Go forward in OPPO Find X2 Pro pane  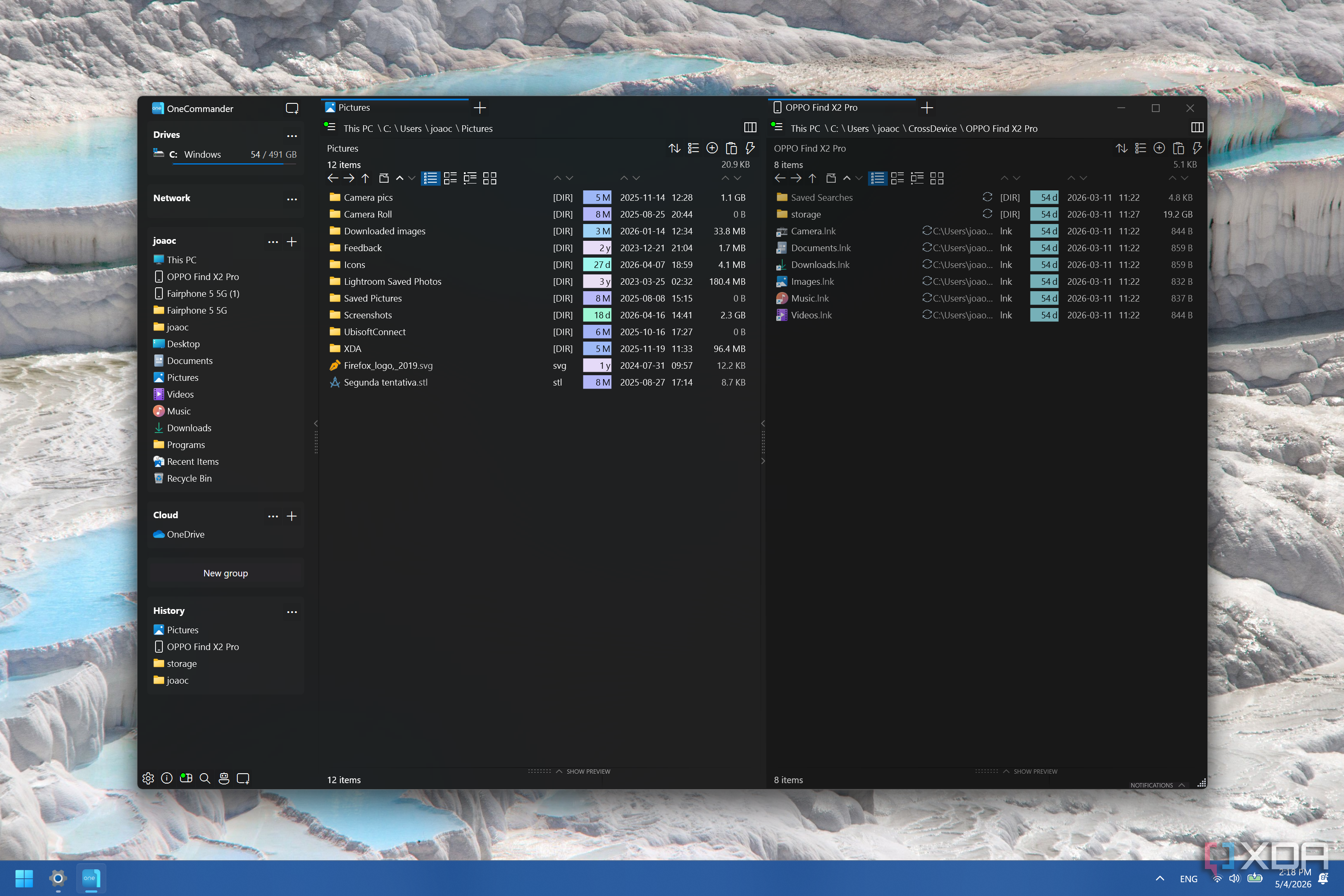(x=796, y=178)
